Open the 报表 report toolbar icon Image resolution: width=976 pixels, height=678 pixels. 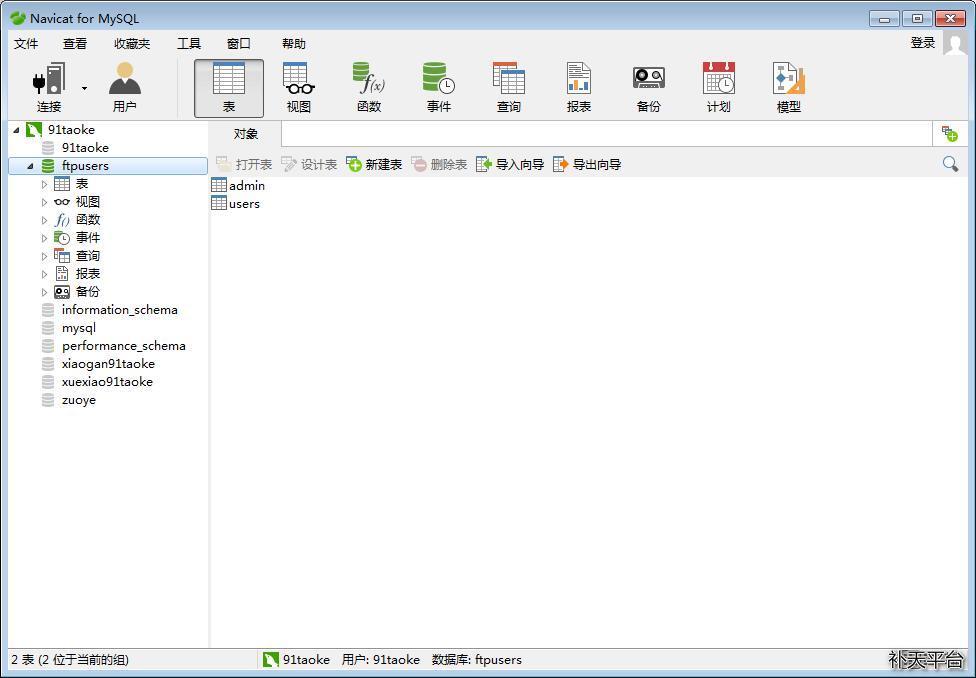coord(579,88)
